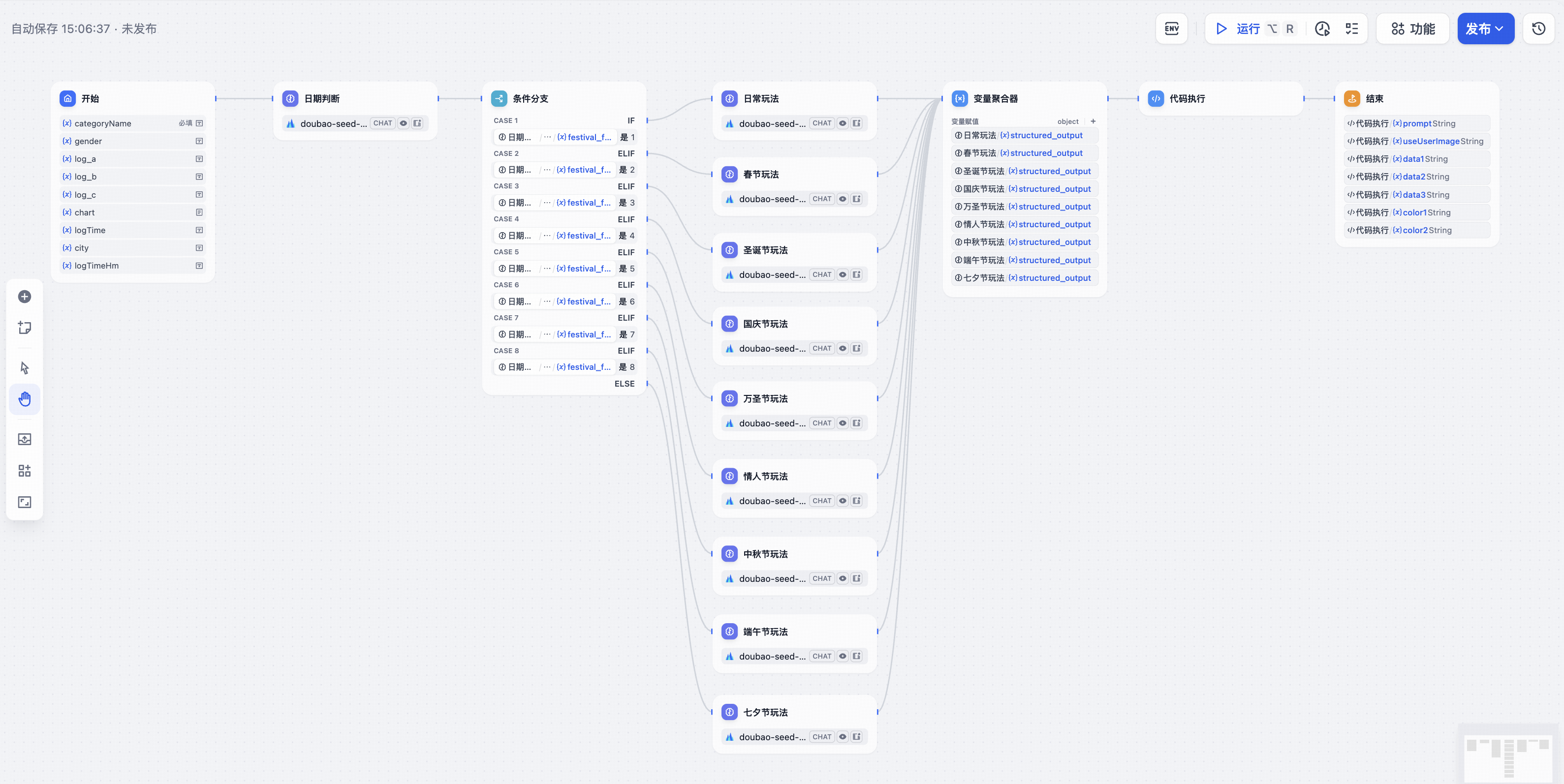Open version history clock icon
This screenshot has width=1564, height=784.
1538,29
